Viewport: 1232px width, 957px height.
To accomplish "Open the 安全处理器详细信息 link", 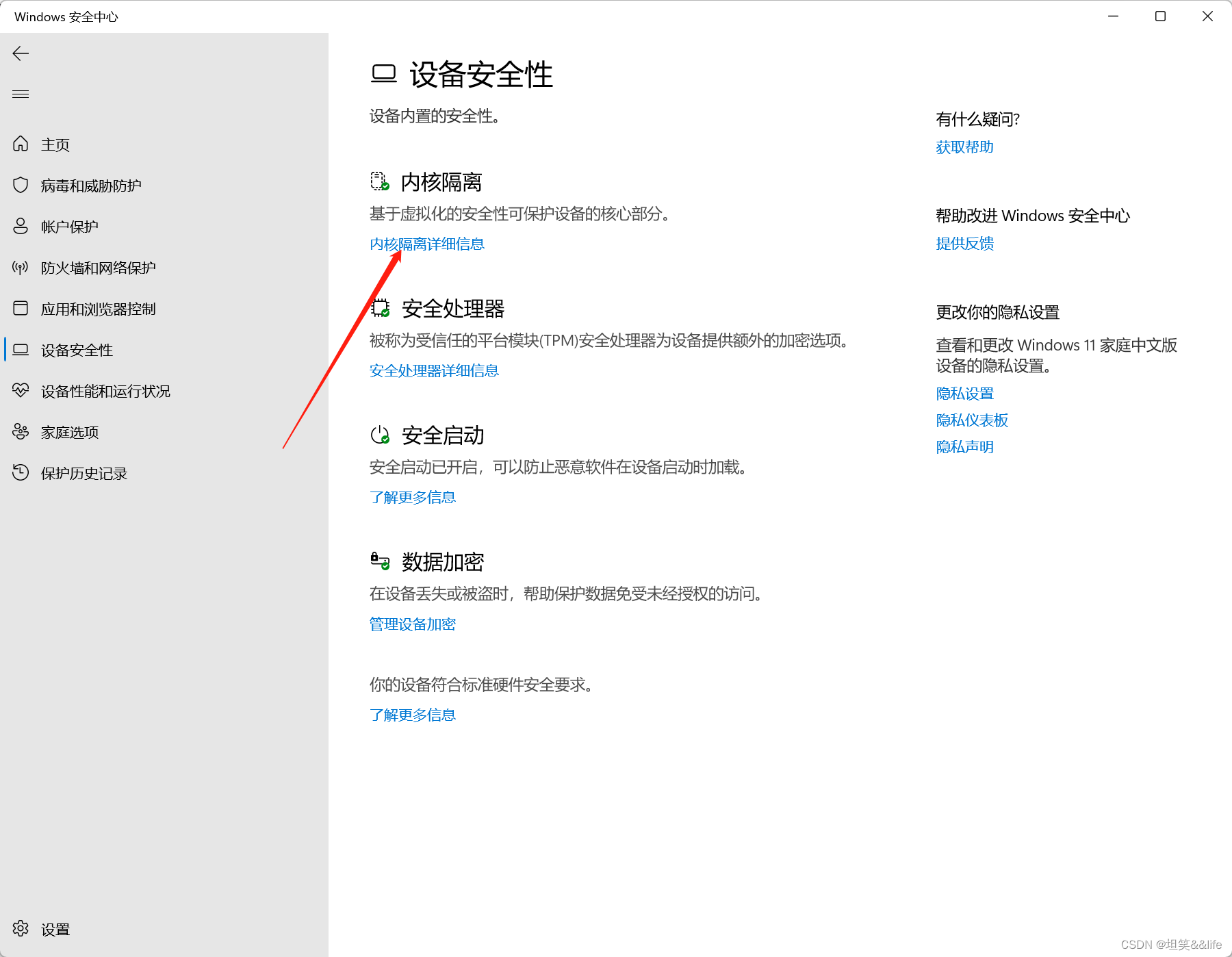I will [434, 370].
